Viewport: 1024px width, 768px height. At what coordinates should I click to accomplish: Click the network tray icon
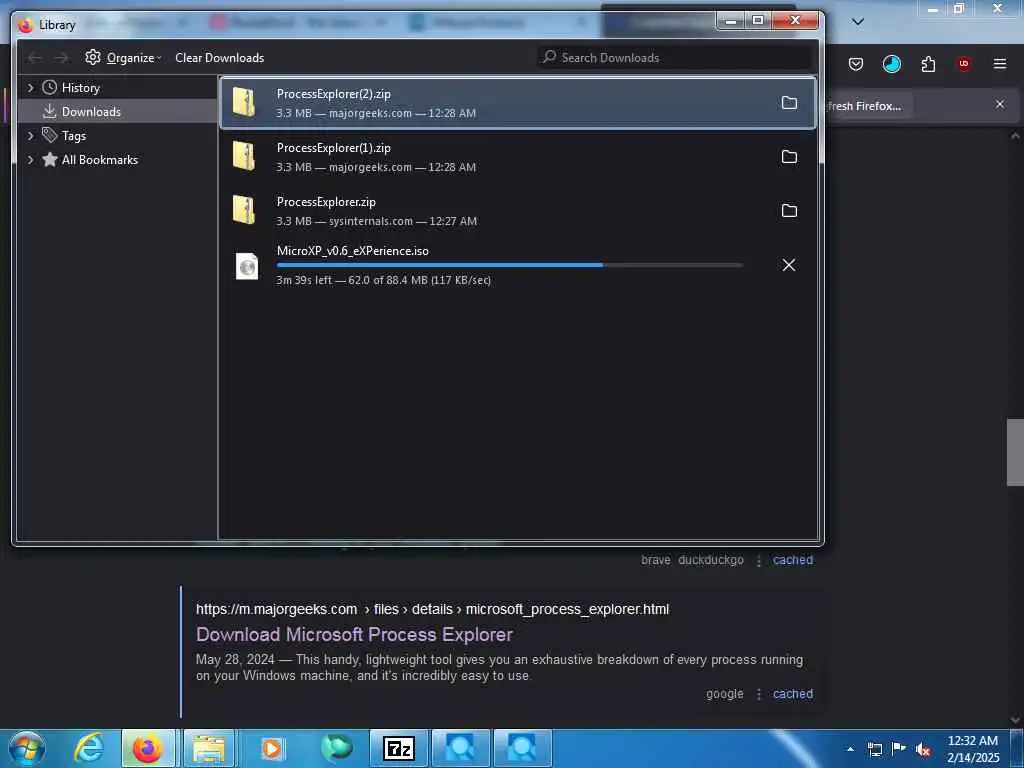[875, 749]
